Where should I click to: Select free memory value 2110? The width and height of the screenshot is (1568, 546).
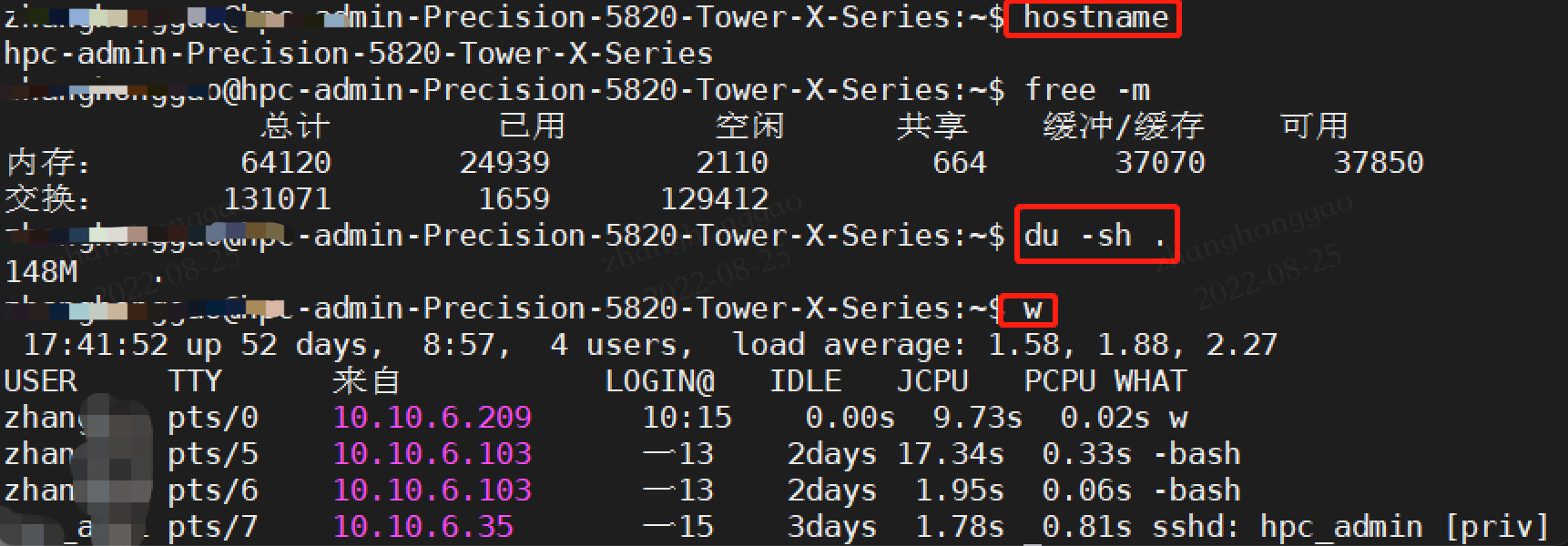coord(732,163)
